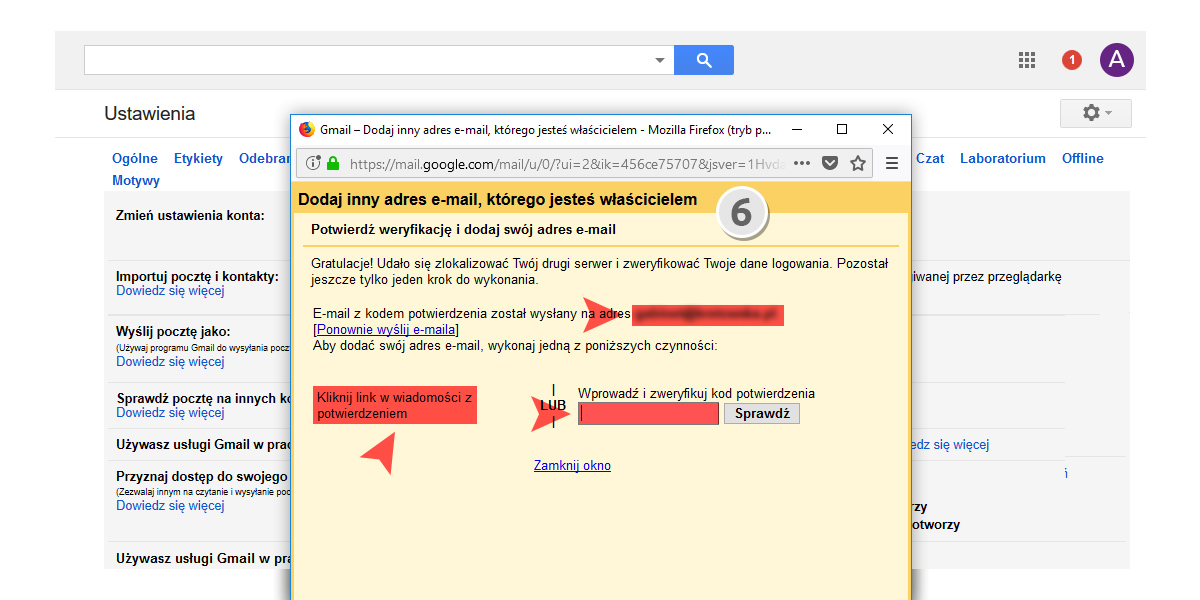
Task: Open the purple account avatar labeled A
Action: pos(1117,60)
